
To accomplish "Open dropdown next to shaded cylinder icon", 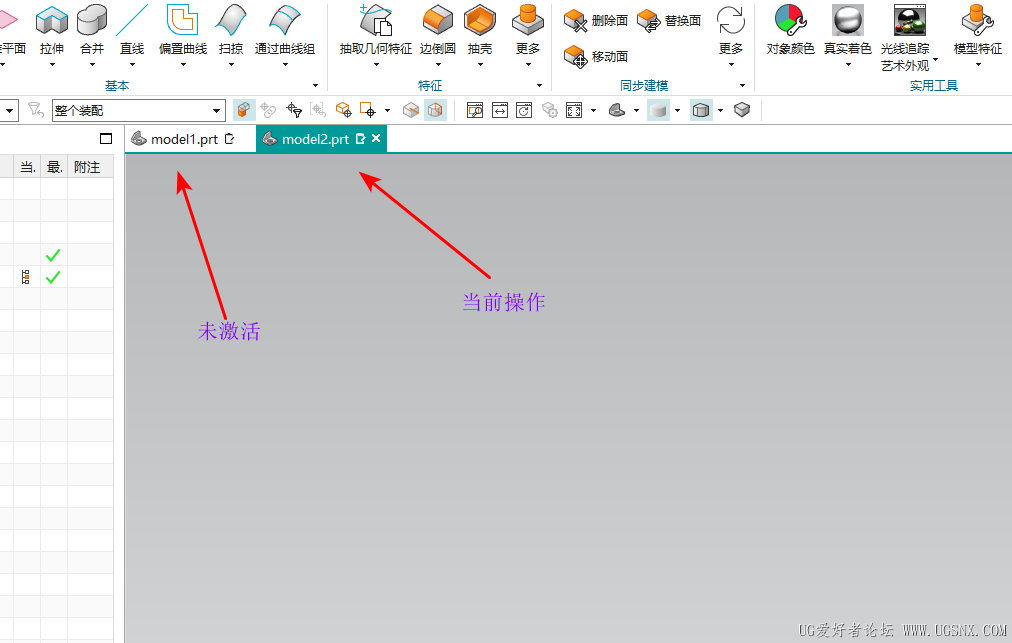I will click(x=677, y=110).
